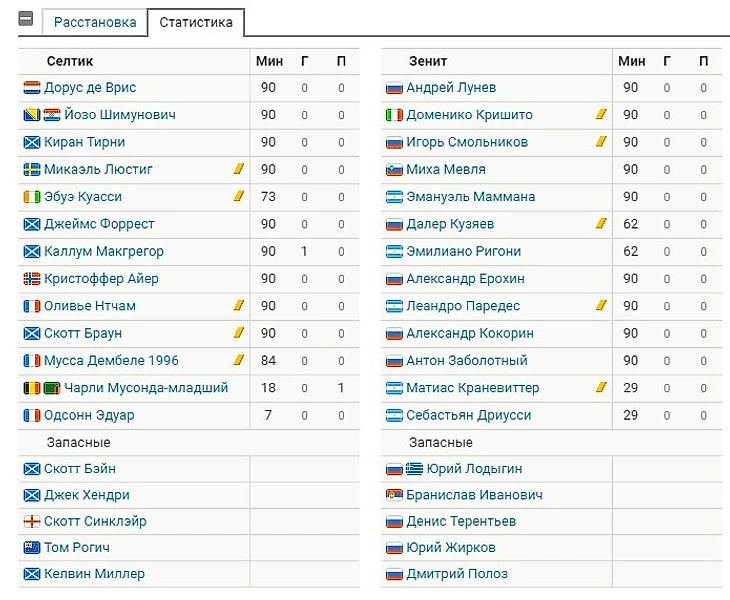
Task: Switch to the Расстановка tab
Action: 95,22
